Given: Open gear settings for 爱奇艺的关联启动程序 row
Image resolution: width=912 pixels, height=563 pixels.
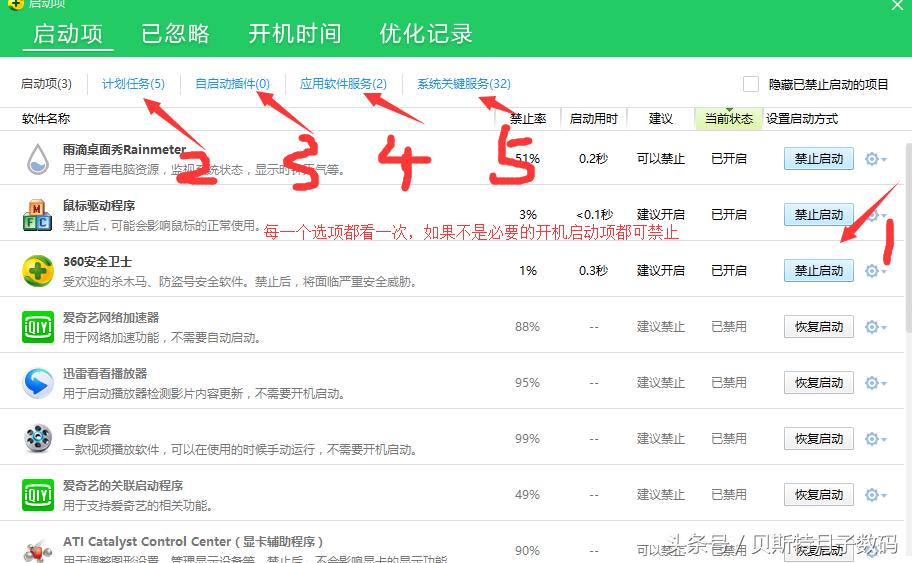Looking at the screenshot, I should tap(875, 494).
